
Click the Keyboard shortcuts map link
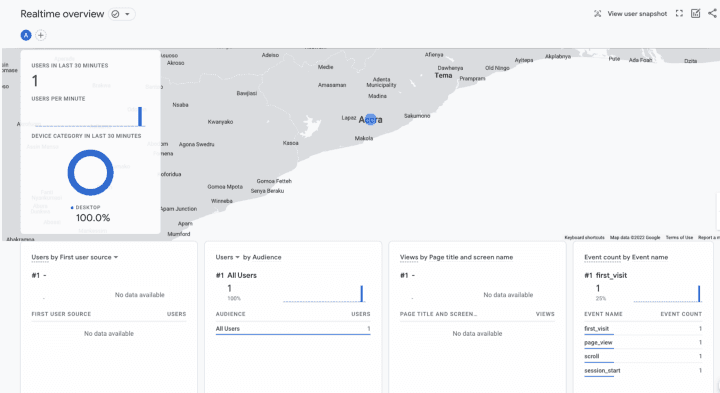(584, 237)
